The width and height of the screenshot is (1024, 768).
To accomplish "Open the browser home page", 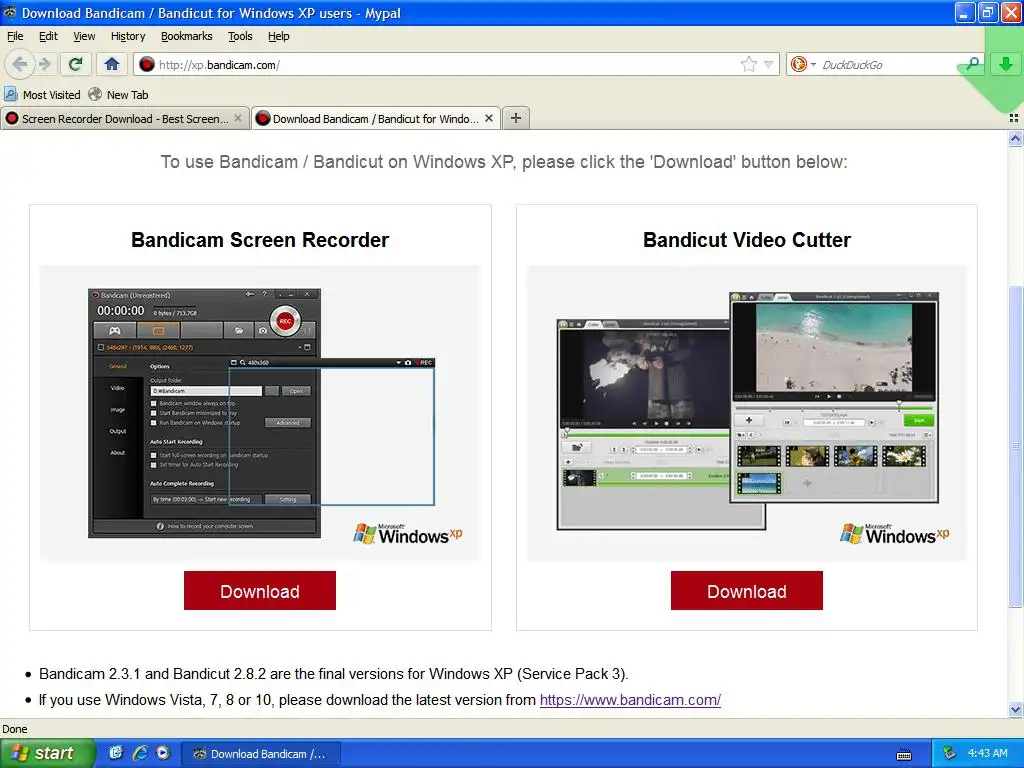I will (x=112, y=64).
